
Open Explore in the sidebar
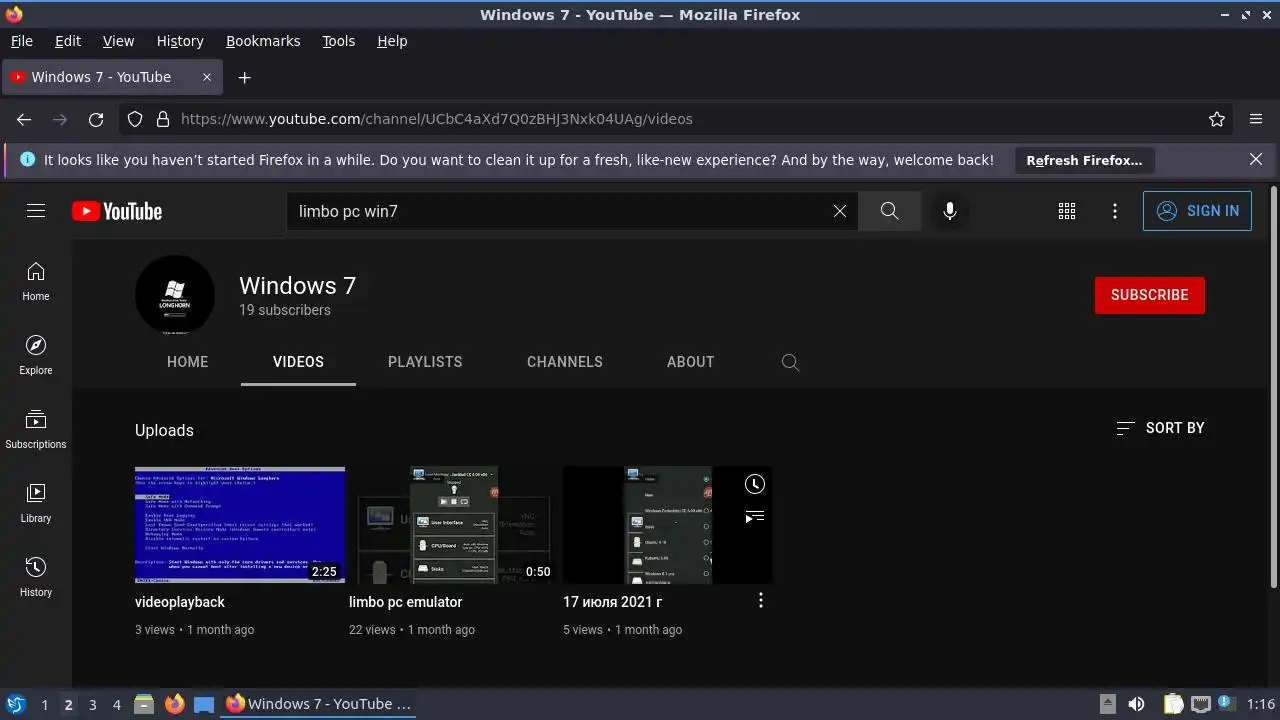coord(36,356)
